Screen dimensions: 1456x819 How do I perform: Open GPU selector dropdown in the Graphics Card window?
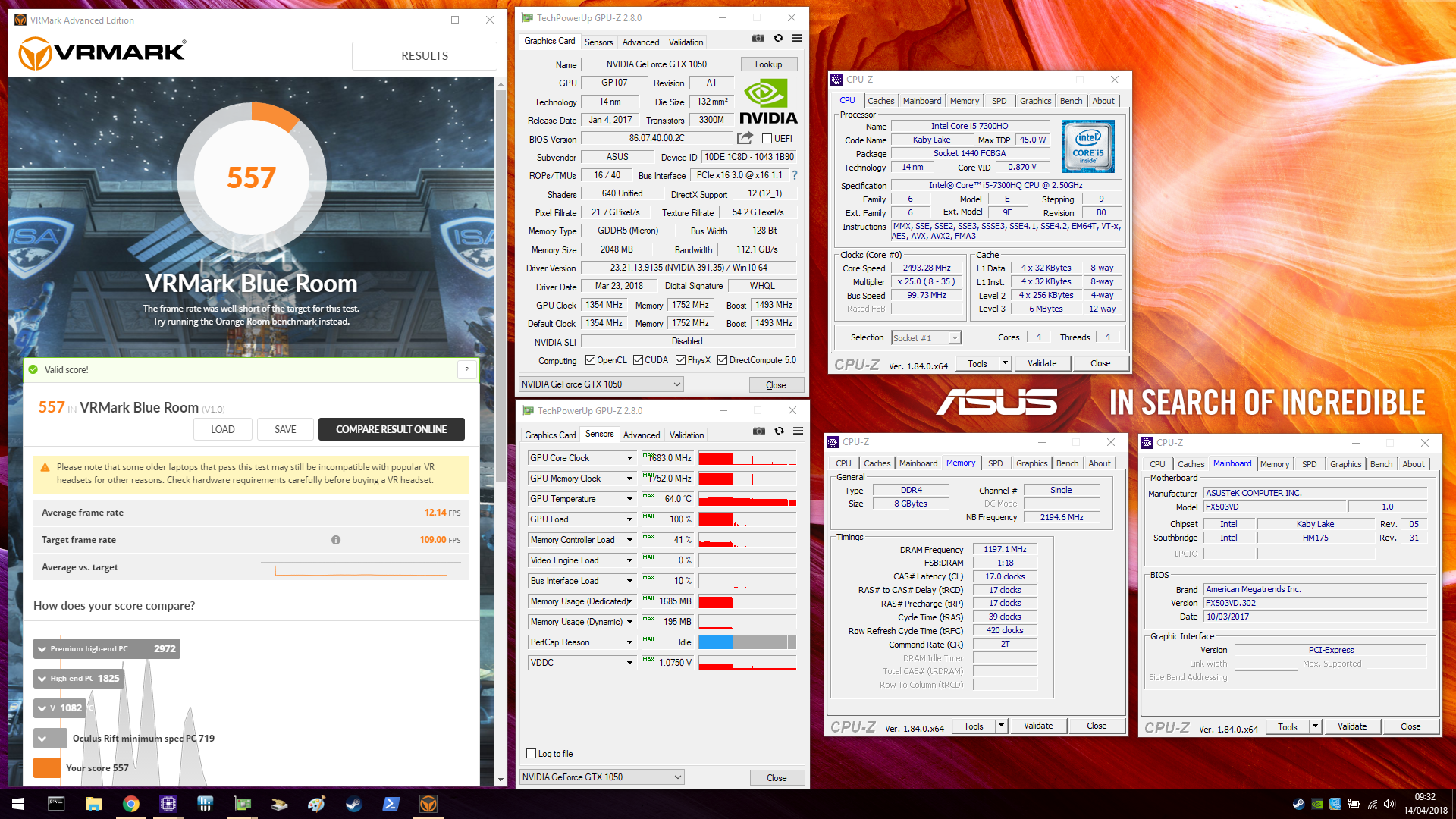click(x=601, y=384)
